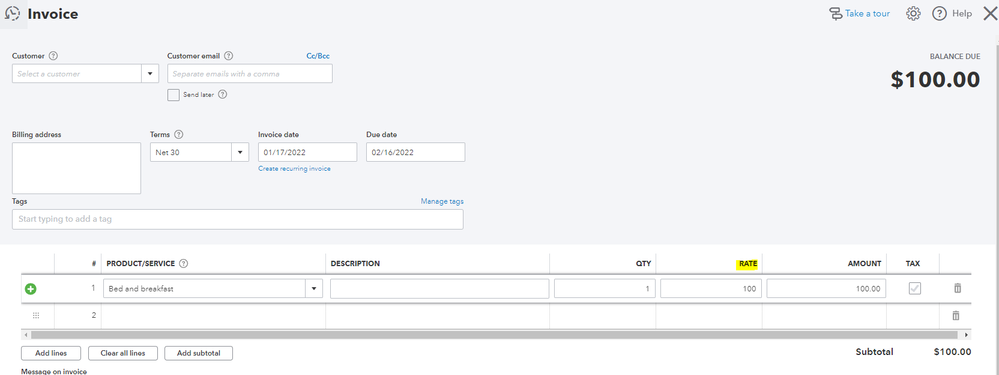Click the Qty field showing 1
The width and height of the screenshot is (999, 375).
[604, 288]
